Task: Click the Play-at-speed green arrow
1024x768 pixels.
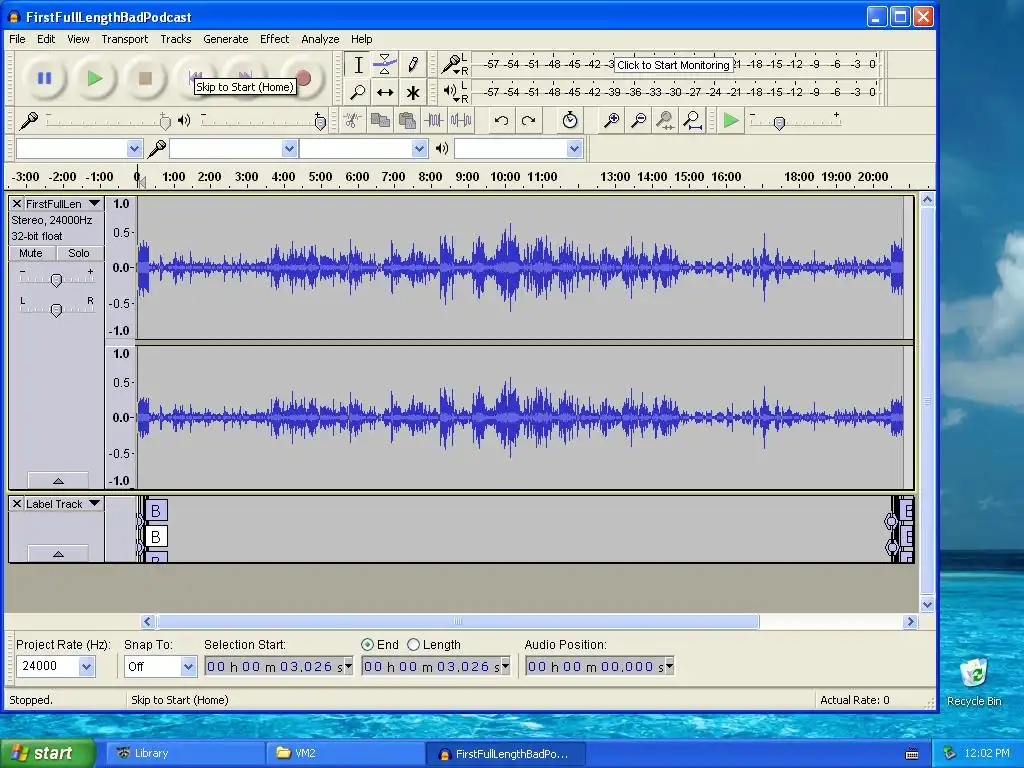Action: click(731, 121)
